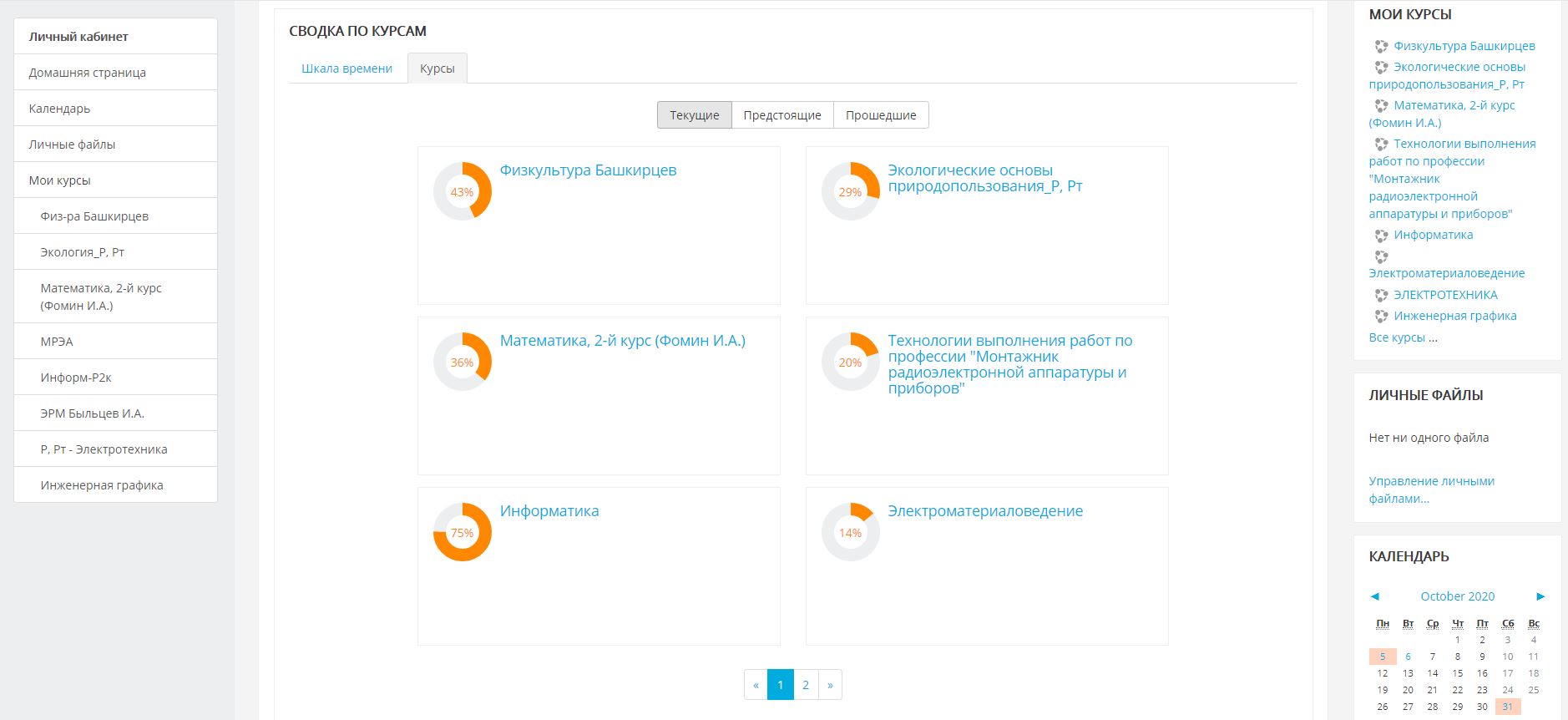Click 20% progress ring for Технологии выполнения работ
This screenshot has width=1568, height=720.
click(850, 362)
